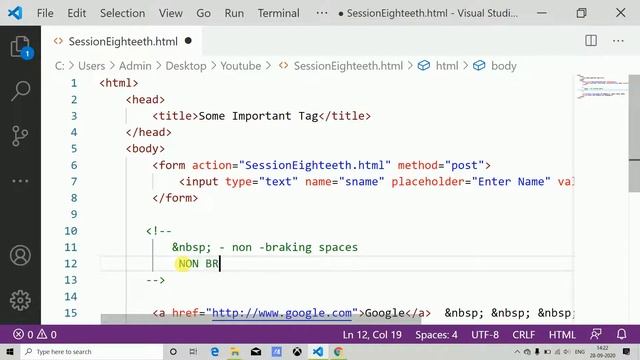Open Task View on taskbar
The height and width of the screenshot is (360, 640).
tap(193, 351)
